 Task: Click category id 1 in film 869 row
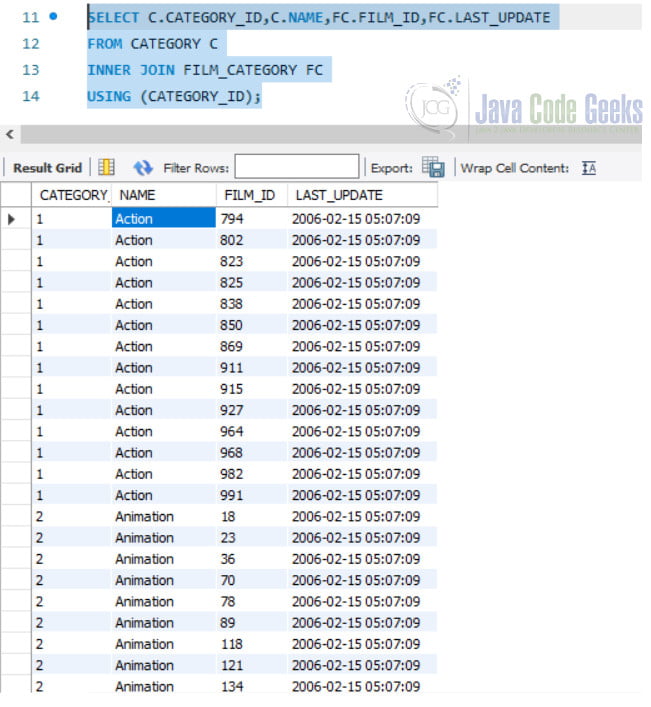point(40,346)
